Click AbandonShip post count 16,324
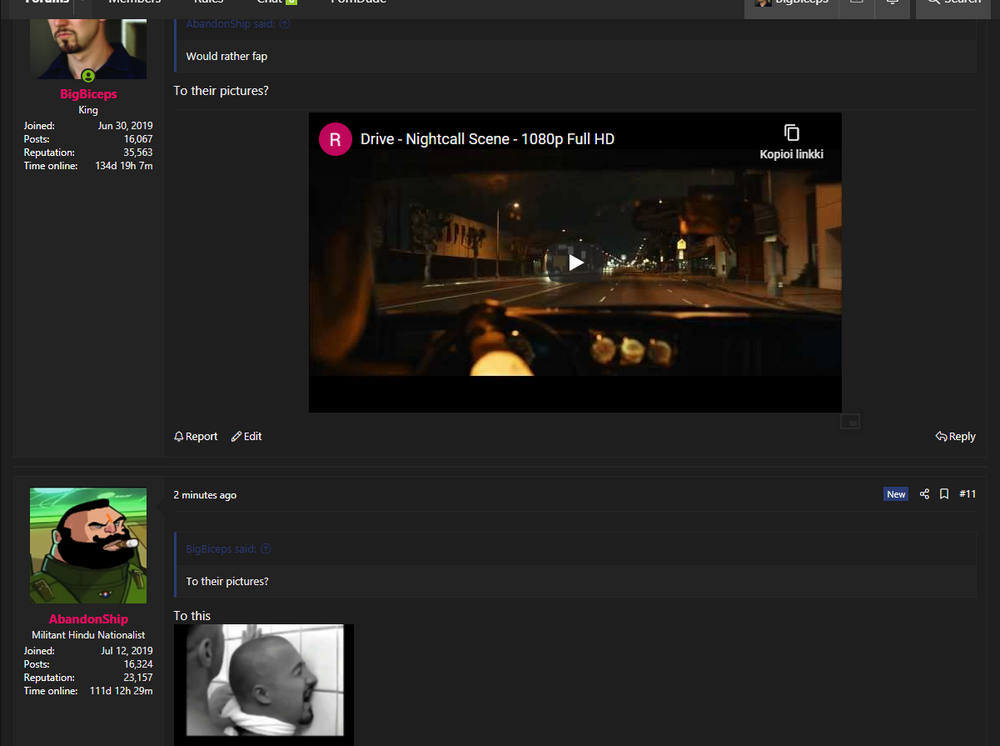 point(138,664)
